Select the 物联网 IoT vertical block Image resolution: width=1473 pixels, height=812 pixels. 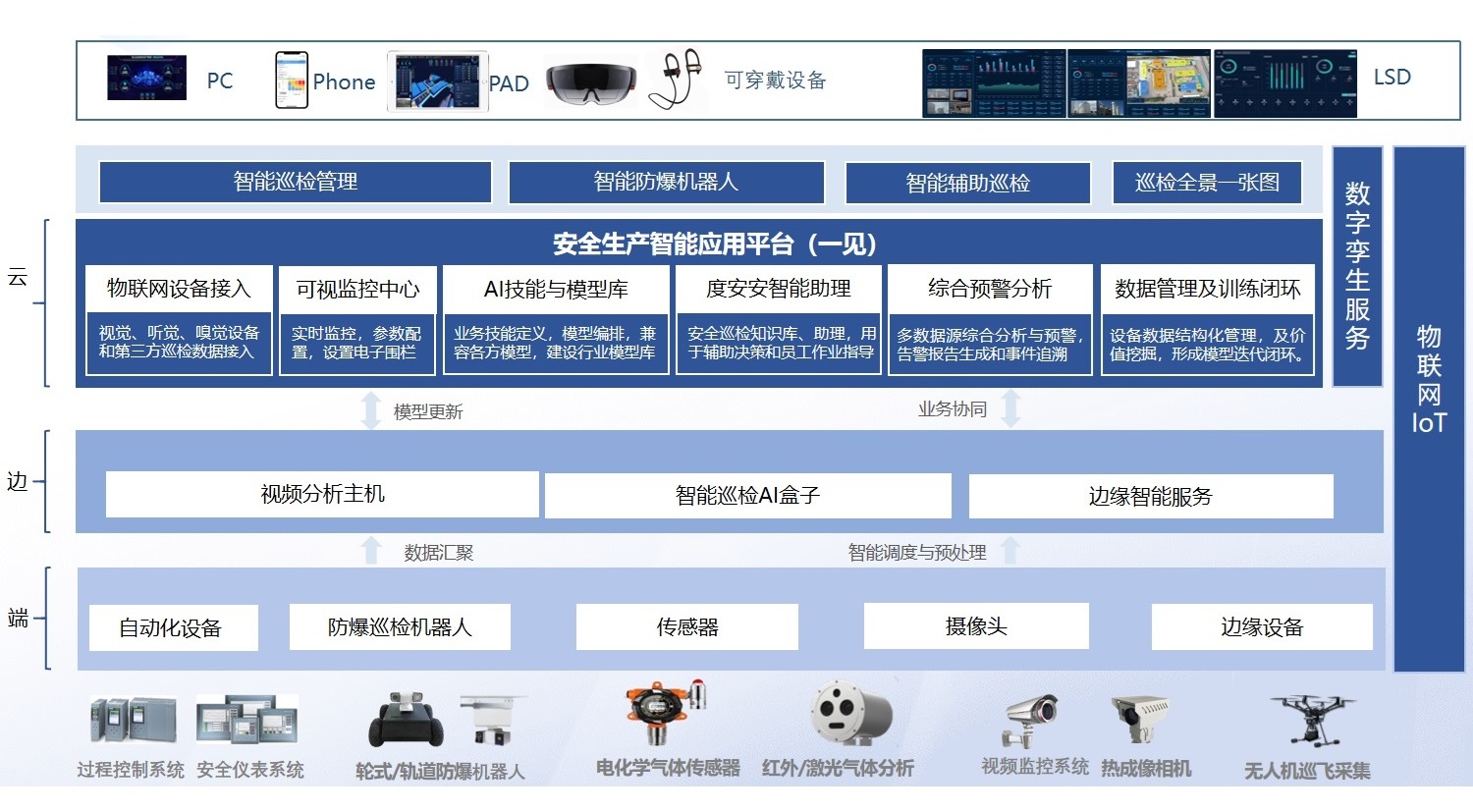(1429, 408)
